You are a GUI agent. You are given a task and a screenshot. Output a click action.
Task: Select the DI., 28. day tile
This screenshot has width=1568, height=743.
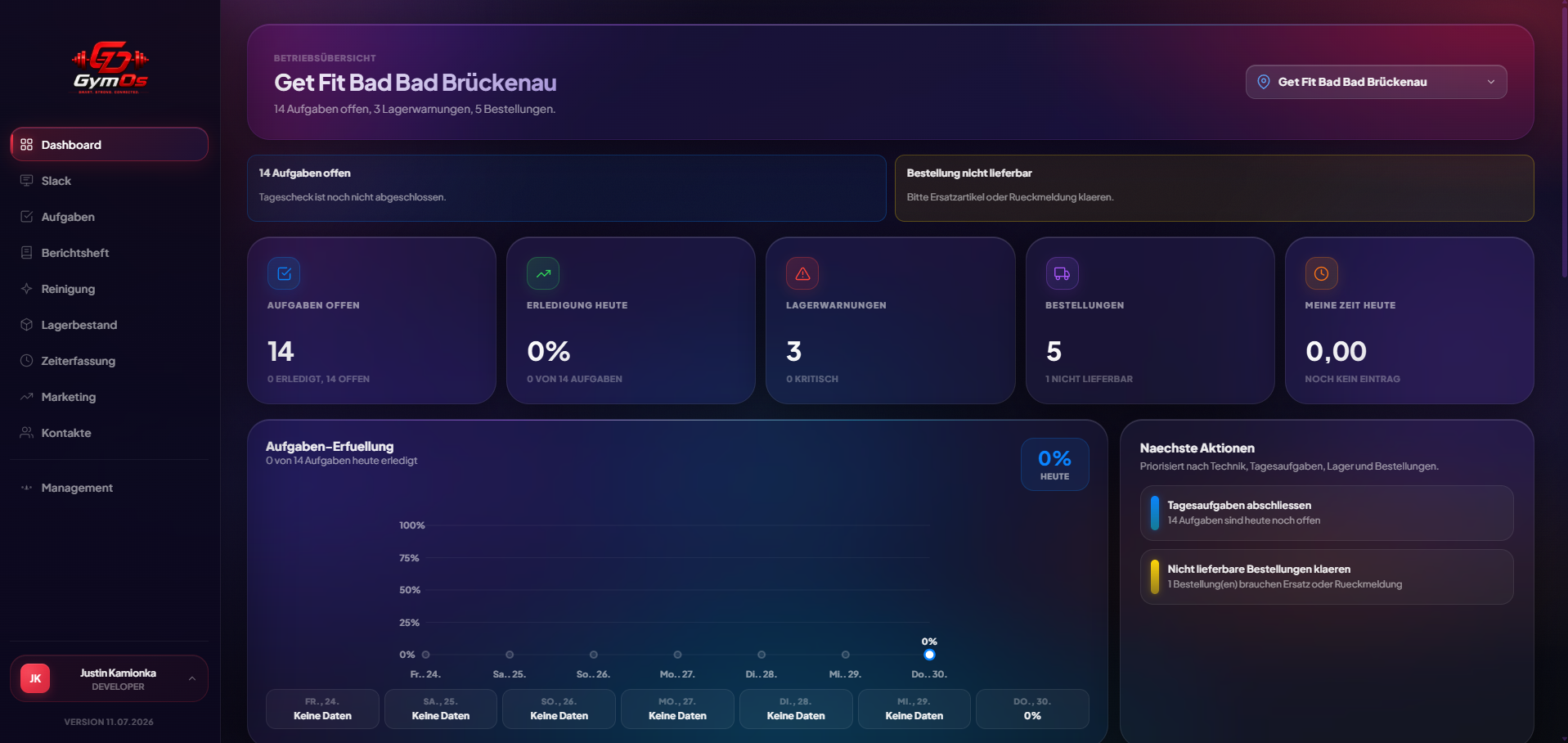coord(796,709)
